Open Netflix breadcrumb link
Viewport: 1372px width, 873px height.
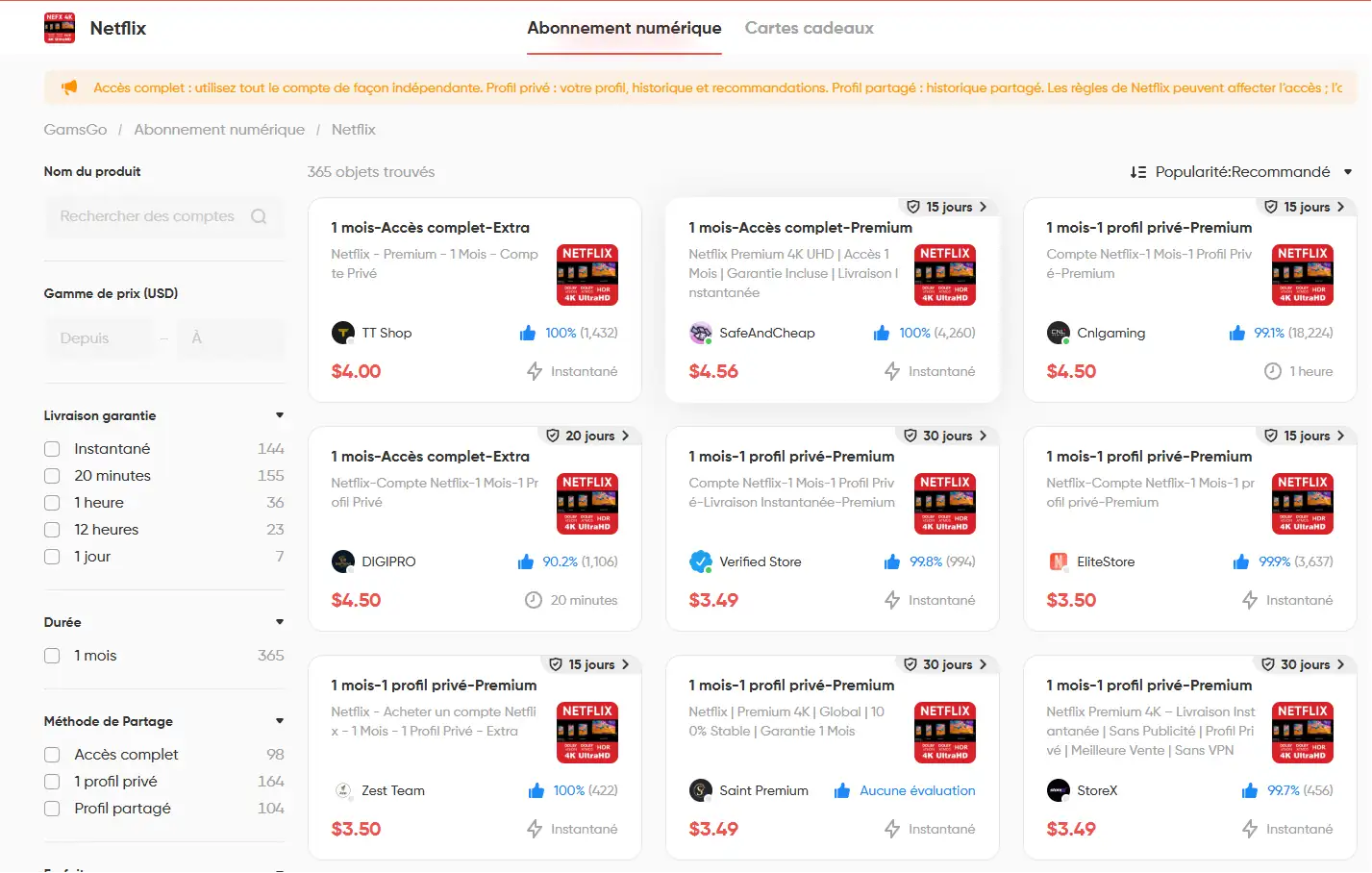[354, 130]
